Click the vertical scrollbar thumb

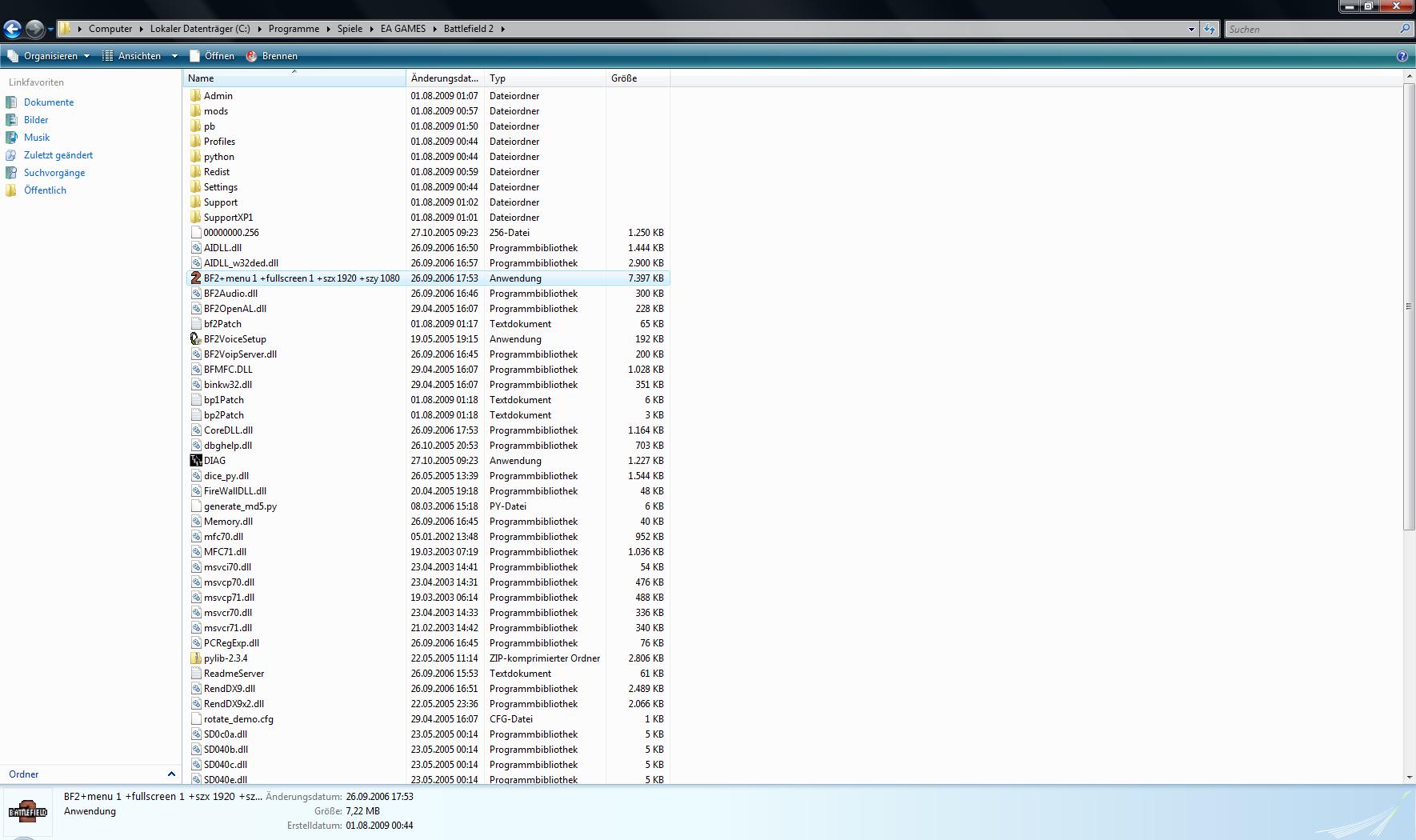click(1409, 306)
